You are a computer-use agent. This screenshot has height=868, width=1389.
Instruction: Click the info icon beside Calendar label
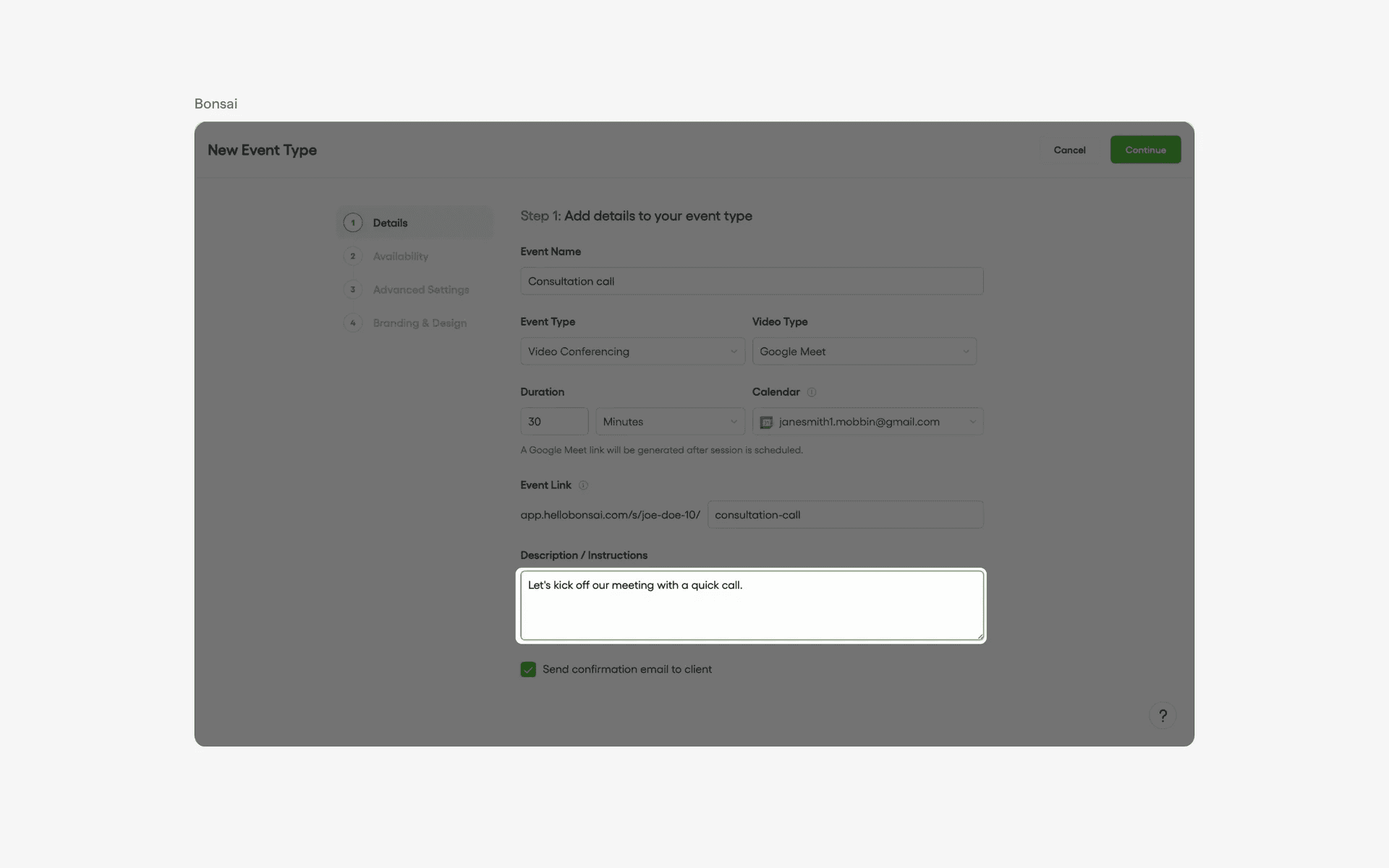pyautogui.click(x=811, y=392)
